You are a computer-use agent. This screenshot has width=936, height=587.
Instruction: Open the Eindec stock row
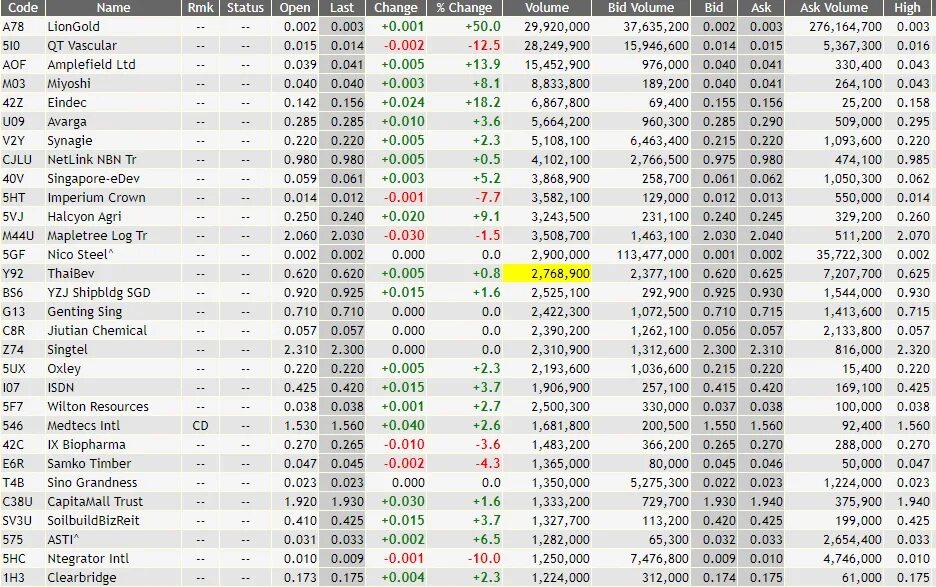(x=67, y=103)
